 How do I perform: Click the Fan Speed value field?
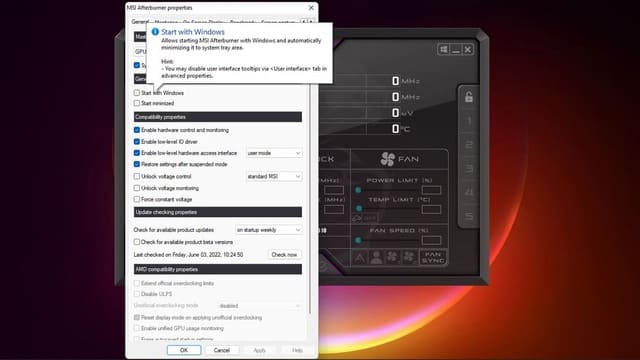click(431, 240)
